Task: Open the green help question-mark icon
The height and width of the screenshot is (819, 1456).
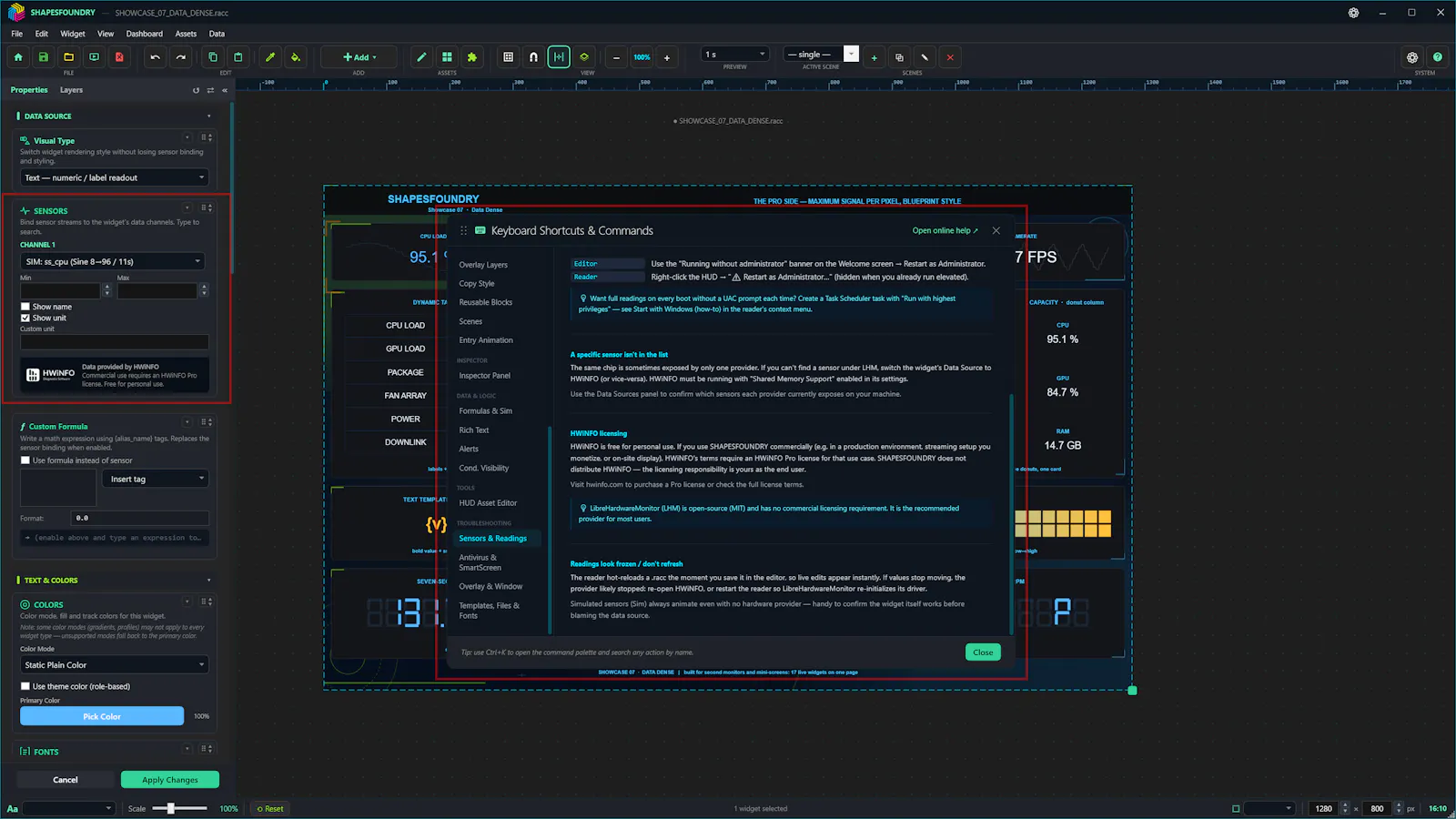Action: point(1437,57)
